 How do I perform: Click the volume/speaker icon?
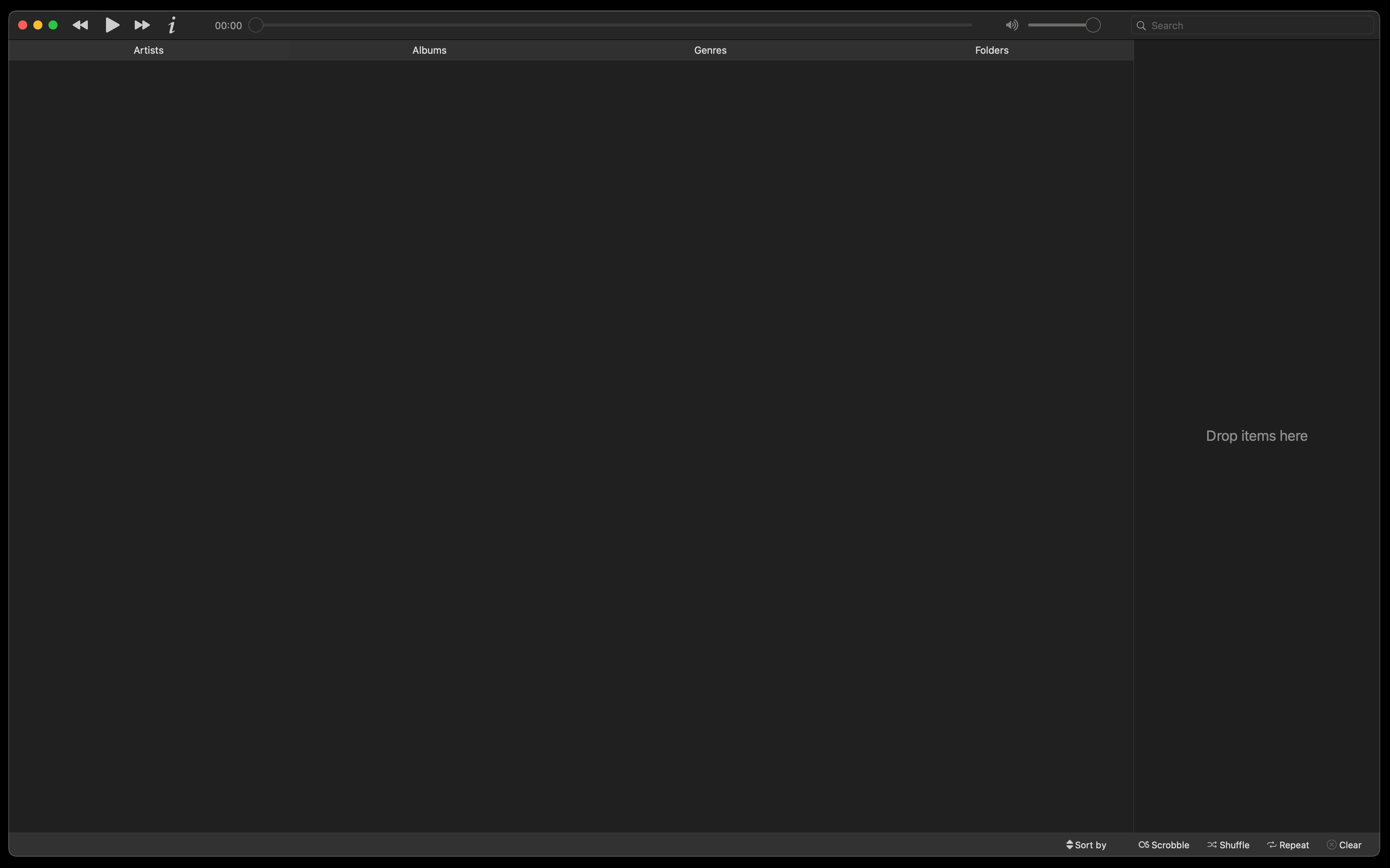click(1011, 25)
